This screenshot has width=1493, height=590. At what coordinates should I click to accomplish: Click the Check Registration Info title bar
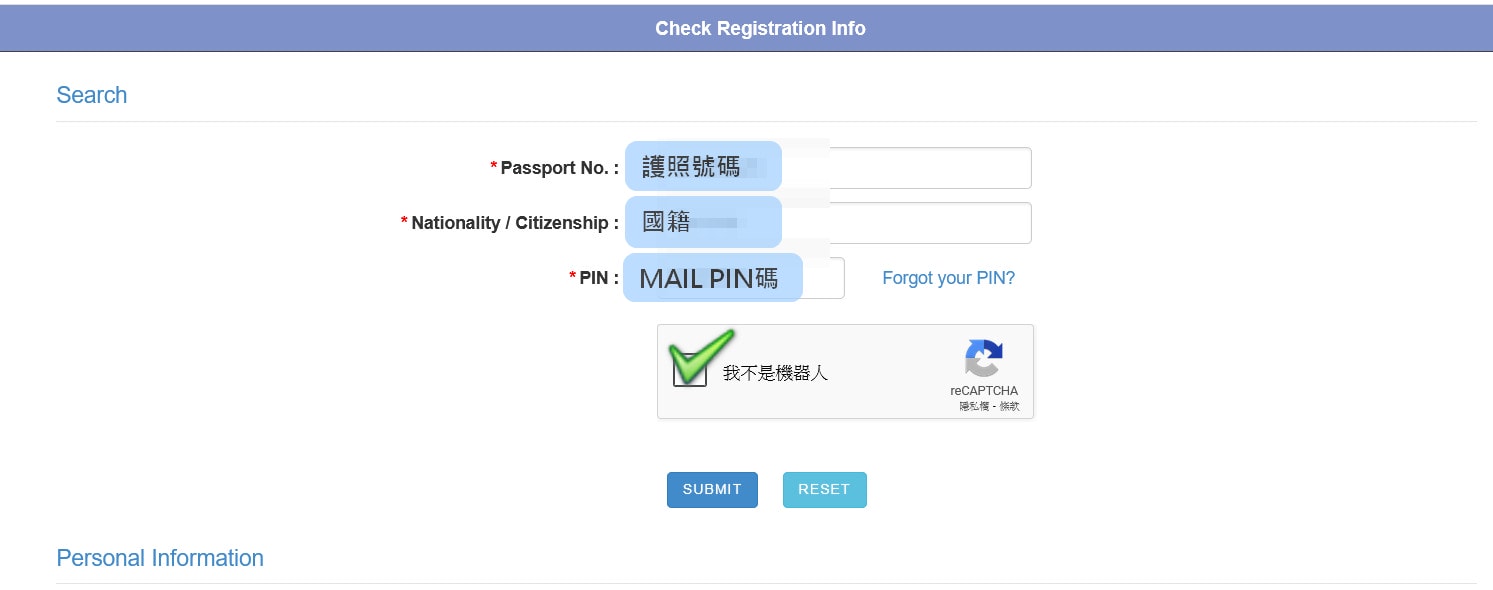click(x=746, y=28)
